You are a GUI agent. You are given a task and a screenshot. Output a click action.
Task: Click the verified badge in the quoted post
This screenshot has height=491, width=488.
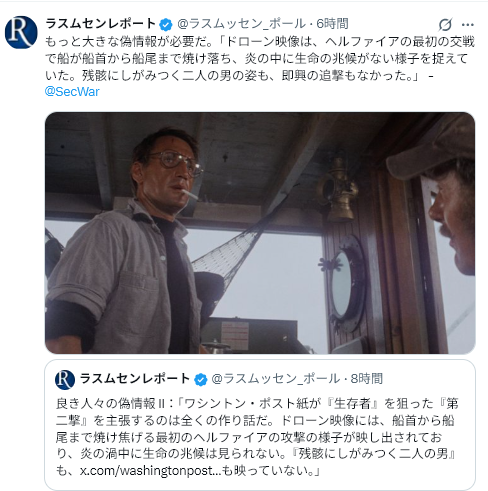tap(201, 379)
